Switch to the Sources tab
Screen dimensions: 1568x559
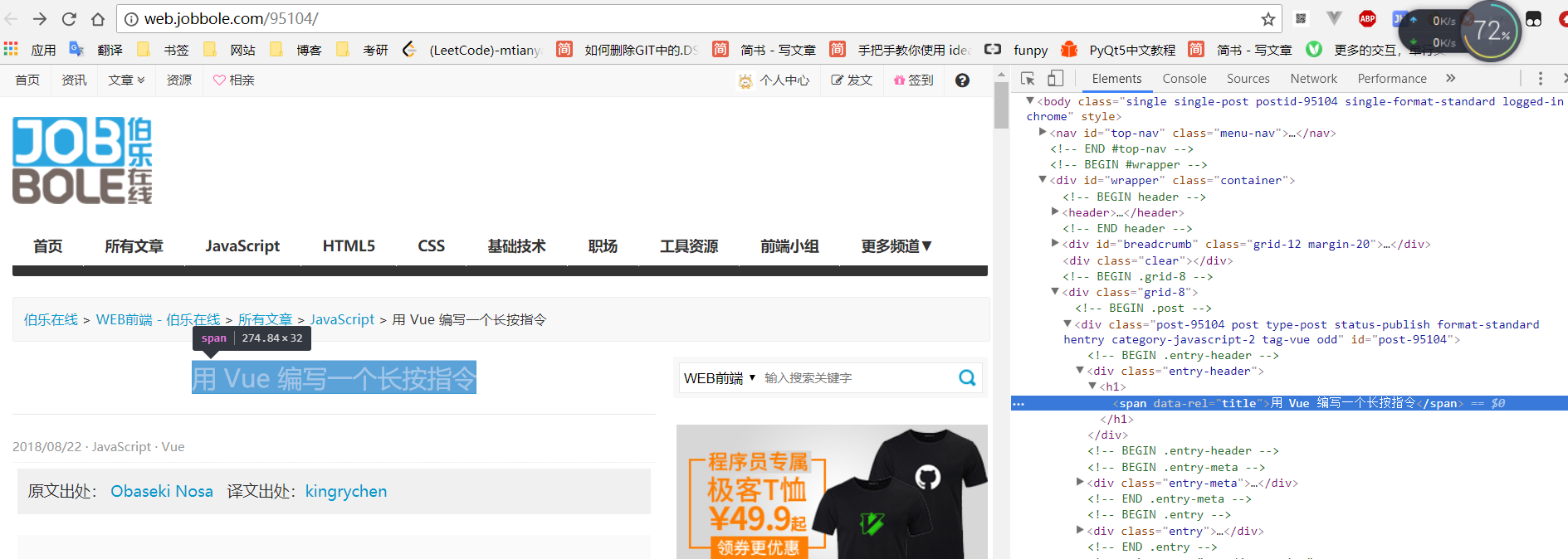(1248, 79)
